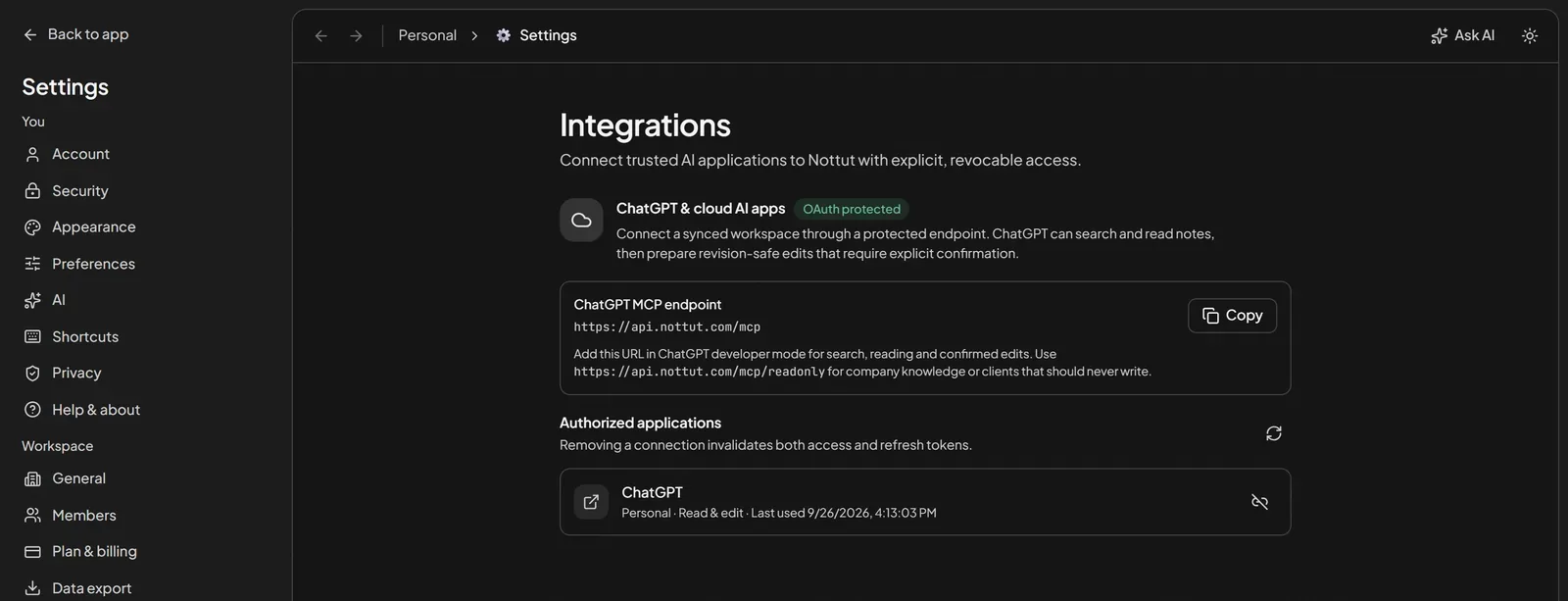Click the navigate back arrow
The image size is (1568, 601).
[x=320, y=35]
